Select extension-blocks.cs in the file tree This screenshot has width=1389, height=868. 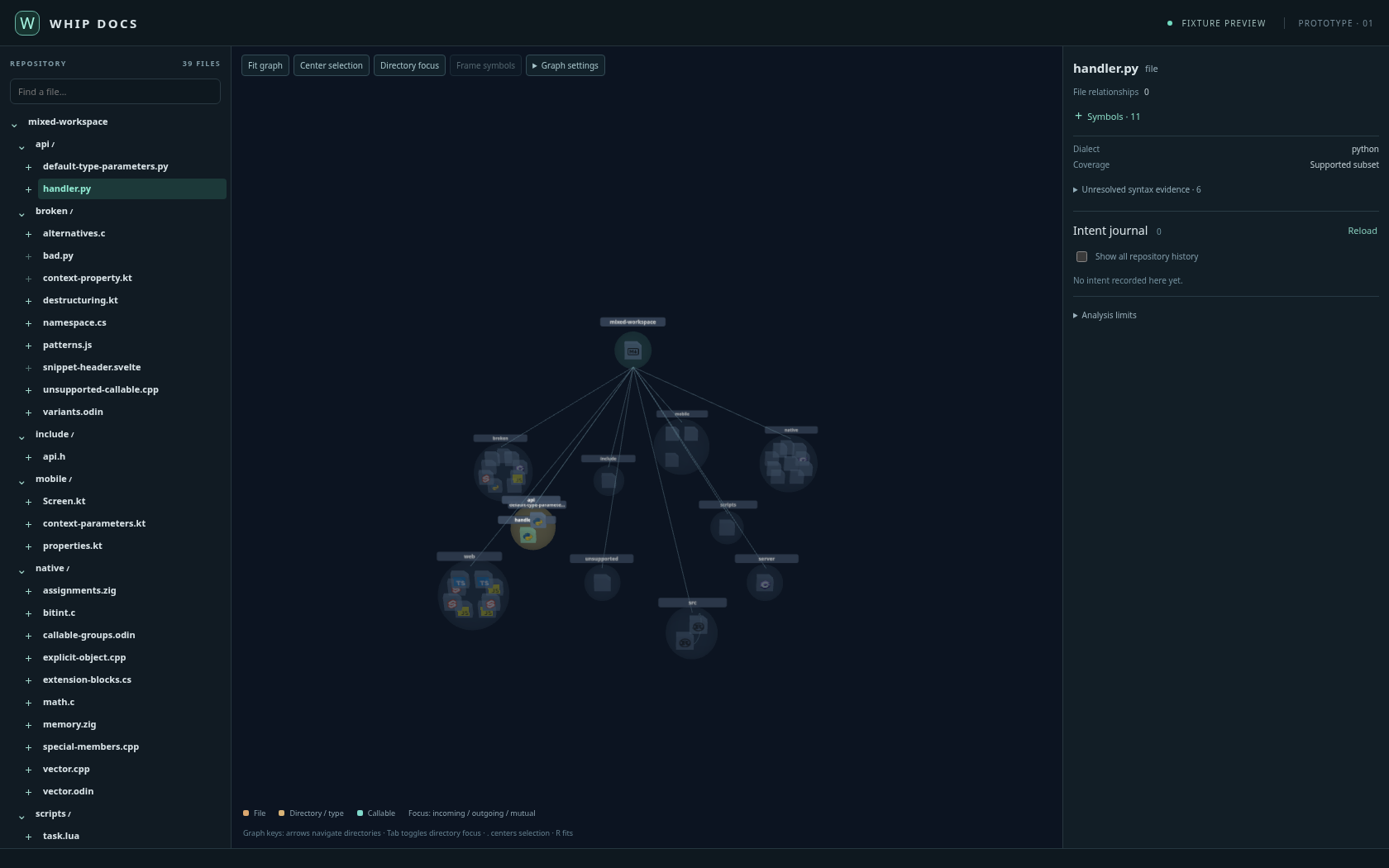pyautogui.click(x=87, y=680)
